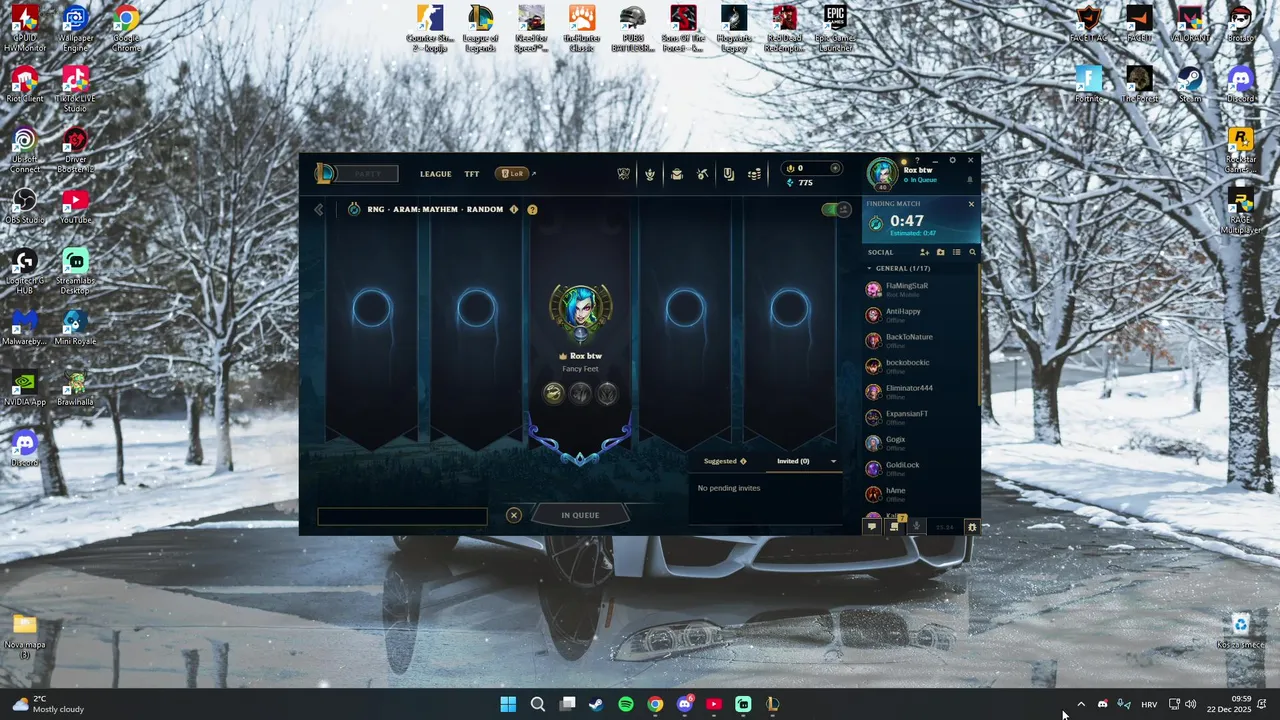Select friend GoldiLock

pyautogui.click(x=921, y=469)
